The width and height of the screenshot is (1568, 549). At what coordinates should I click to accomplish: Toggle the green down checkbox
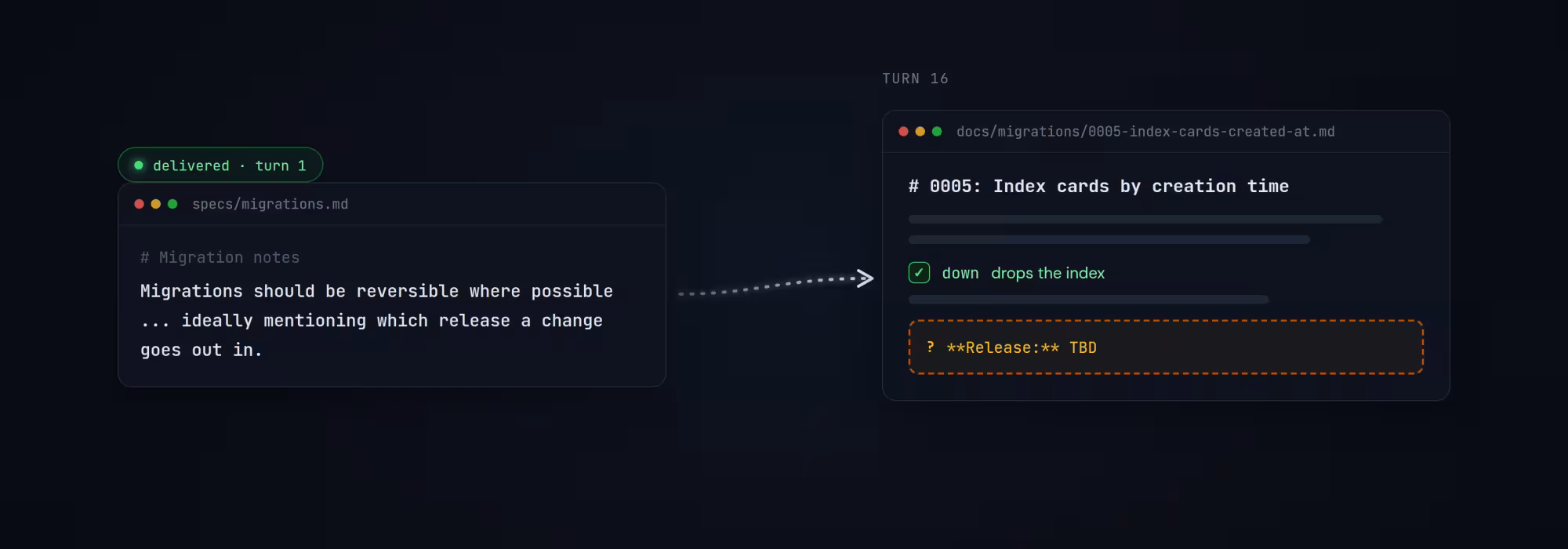(919, 272)
